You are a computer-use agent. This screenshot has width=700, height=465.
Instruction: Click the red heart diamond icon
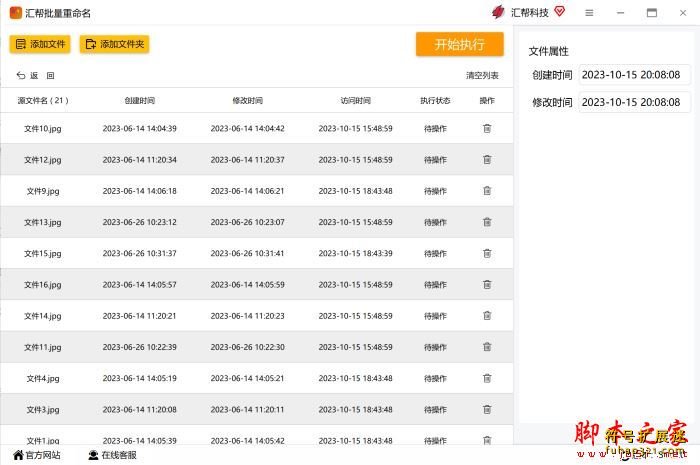pyautogui.click(x=559, y=11)
